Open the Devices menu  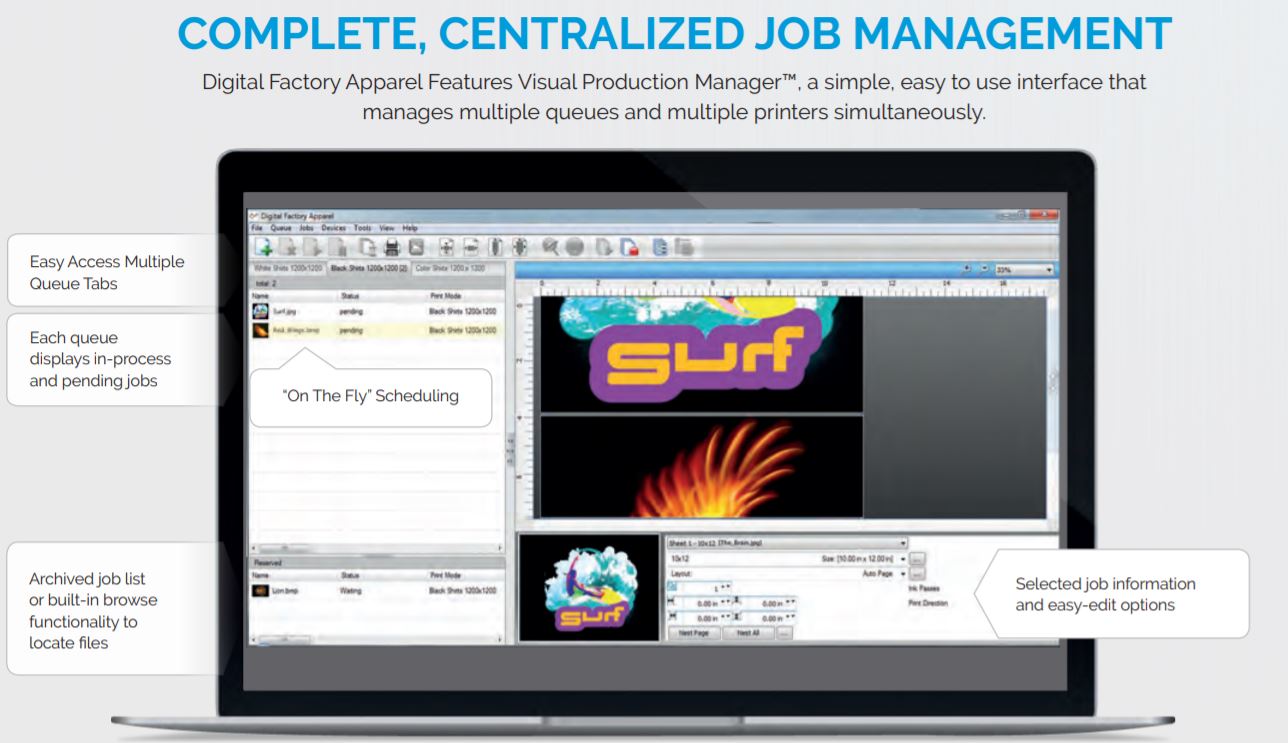(x=333, y=228)
